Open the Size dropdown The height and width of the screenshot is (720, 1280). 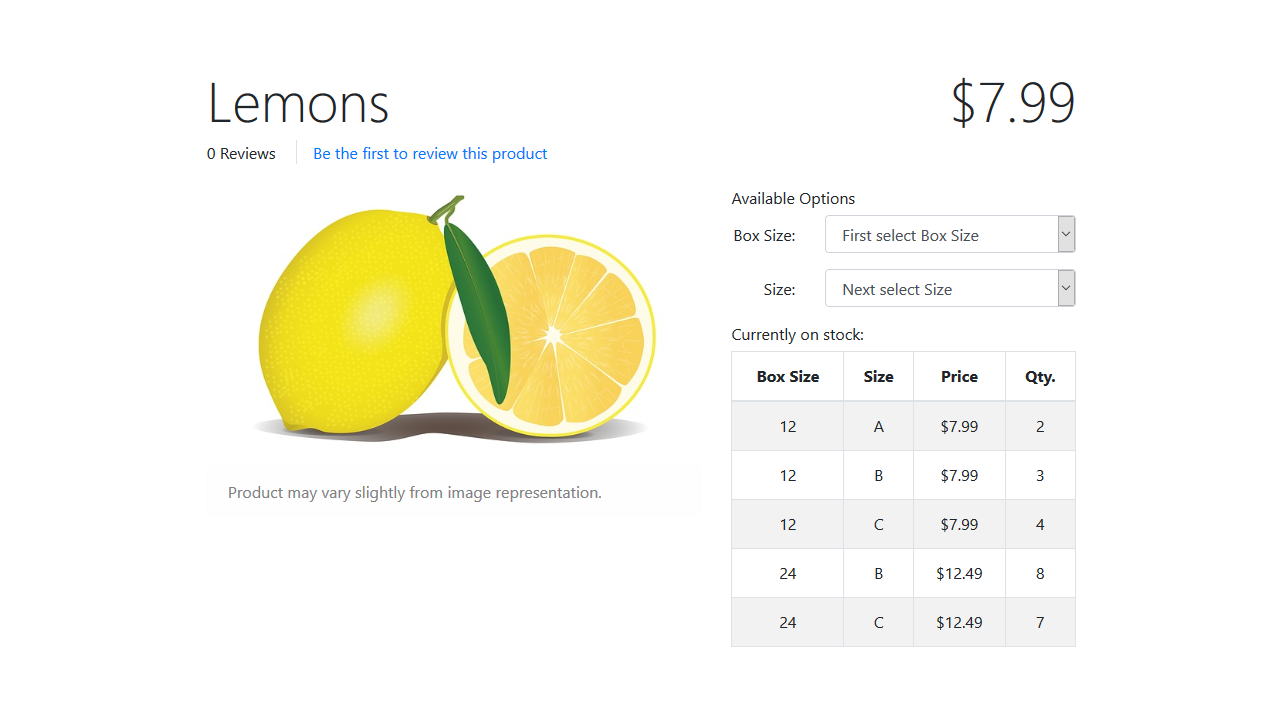[x=950, y=289]
